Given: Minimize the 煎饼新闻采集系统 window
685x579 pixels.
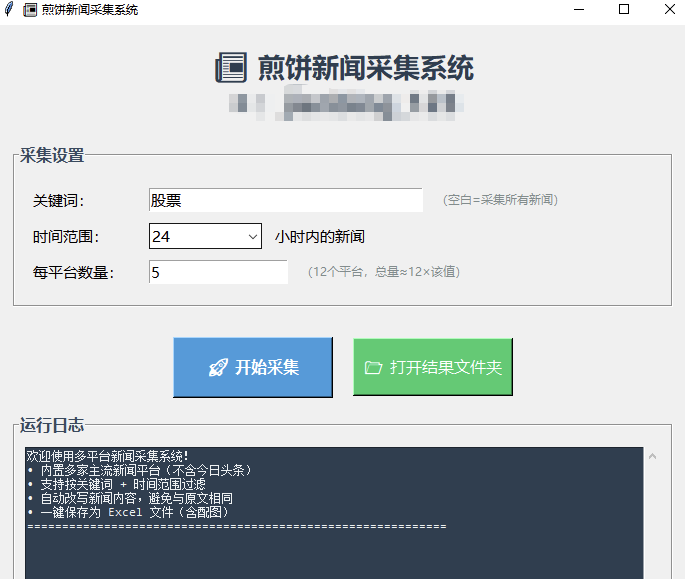Looking at the screenshot, I should click(x=578, y=10).
